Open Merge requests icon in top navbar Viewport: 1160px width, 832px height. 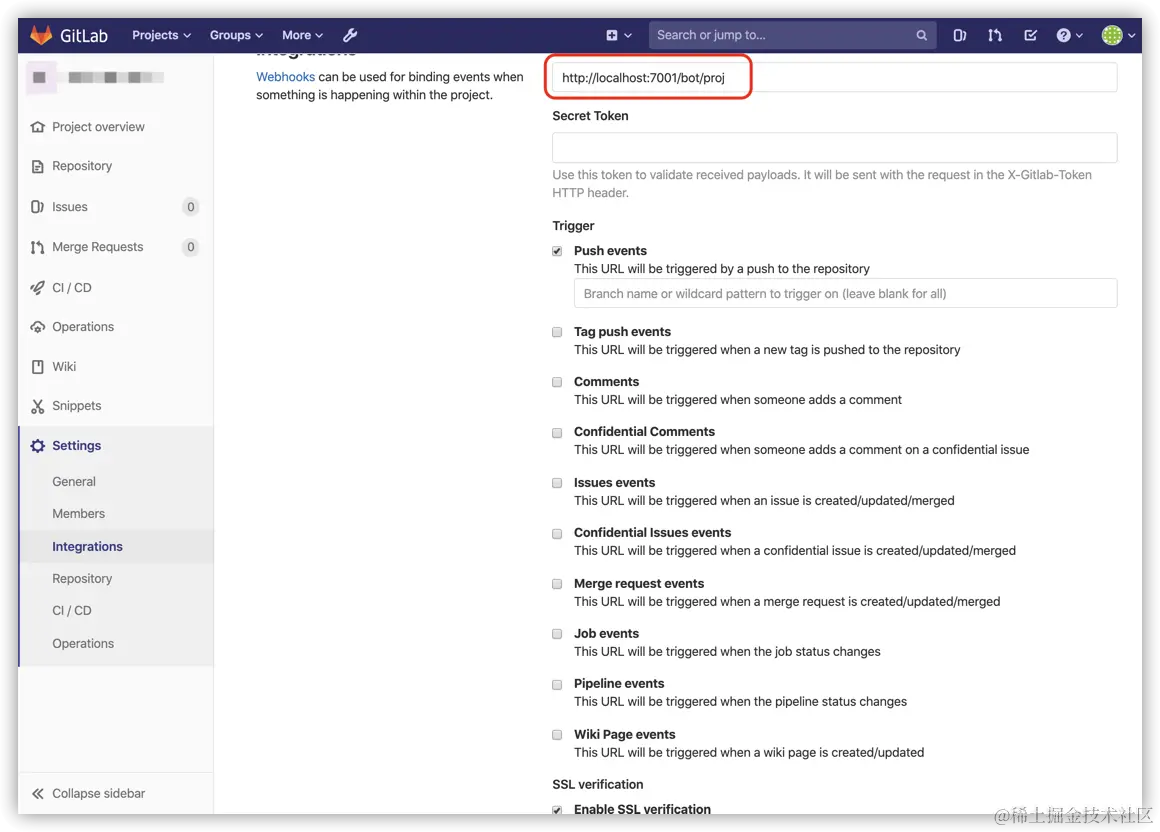tap(995, 35)
